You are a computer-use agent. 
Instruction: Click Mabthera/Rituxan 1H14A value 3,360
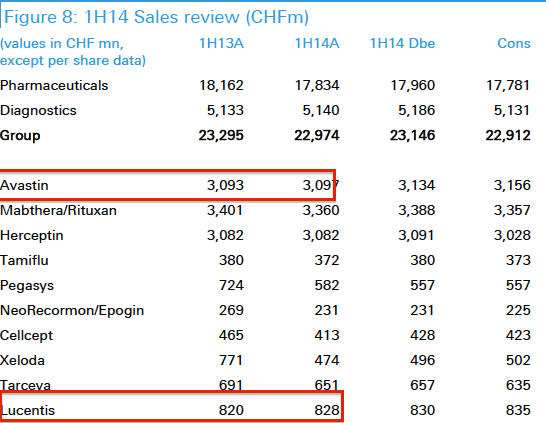click(x=321, y=211)
